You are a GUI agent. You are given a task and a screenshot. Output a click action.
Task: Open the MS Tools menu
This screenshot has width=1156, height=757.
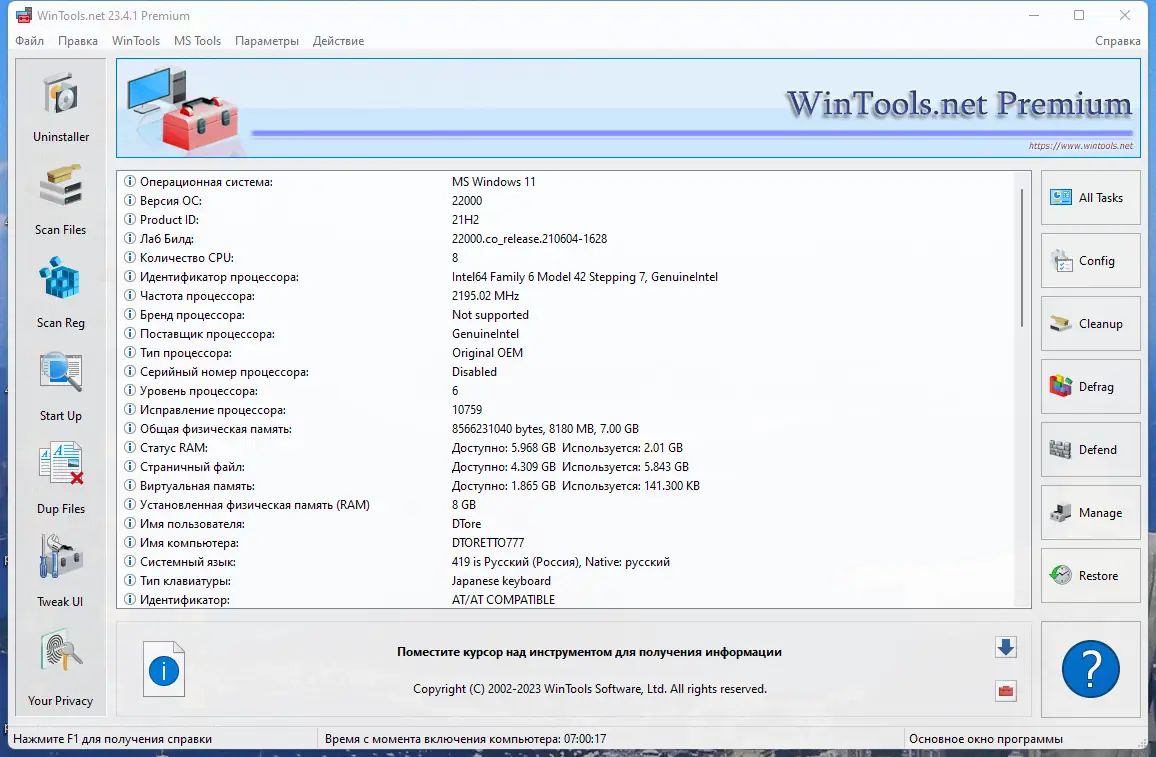pos(197,41)
